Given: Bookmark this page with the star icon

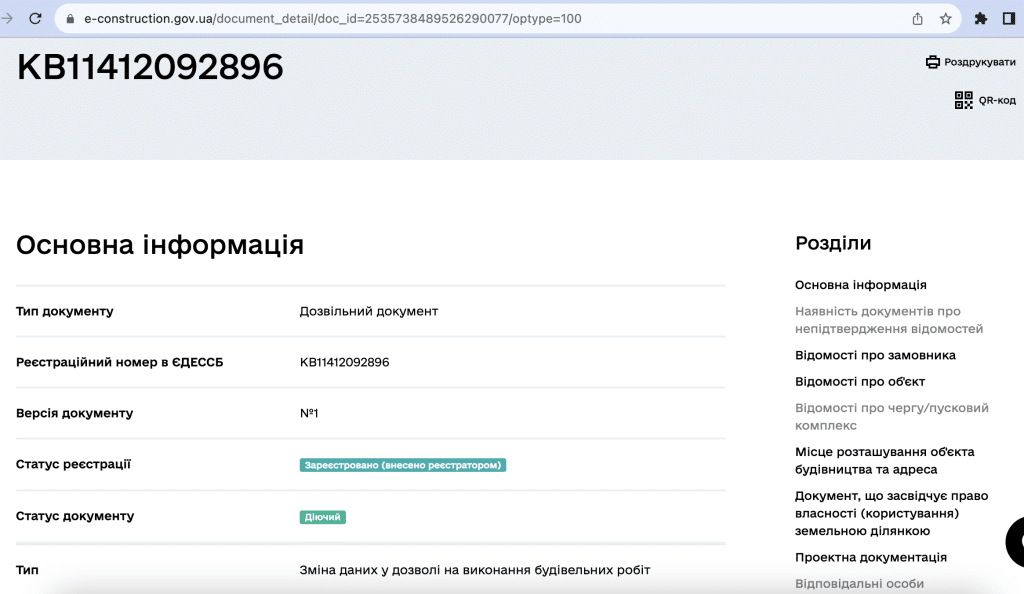Looking at the screenshot, I should pos(945,19).
